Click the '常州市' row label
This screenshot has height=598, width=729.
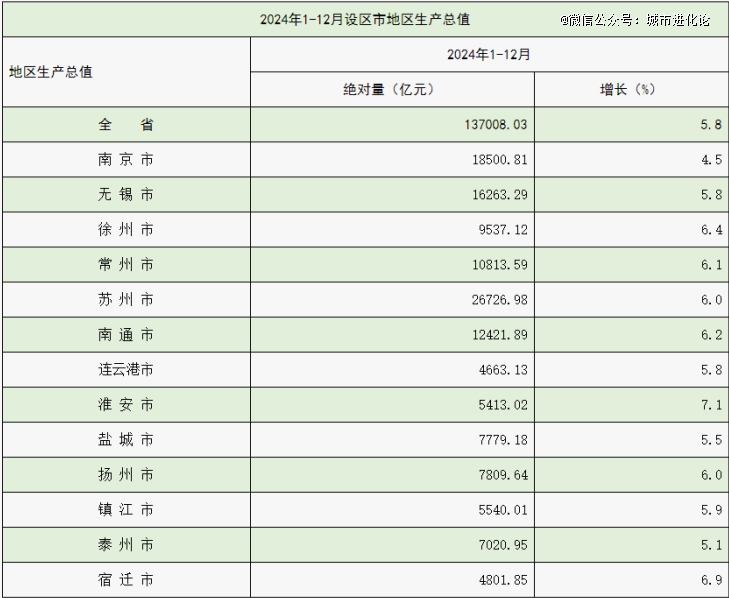click(126, 264)
